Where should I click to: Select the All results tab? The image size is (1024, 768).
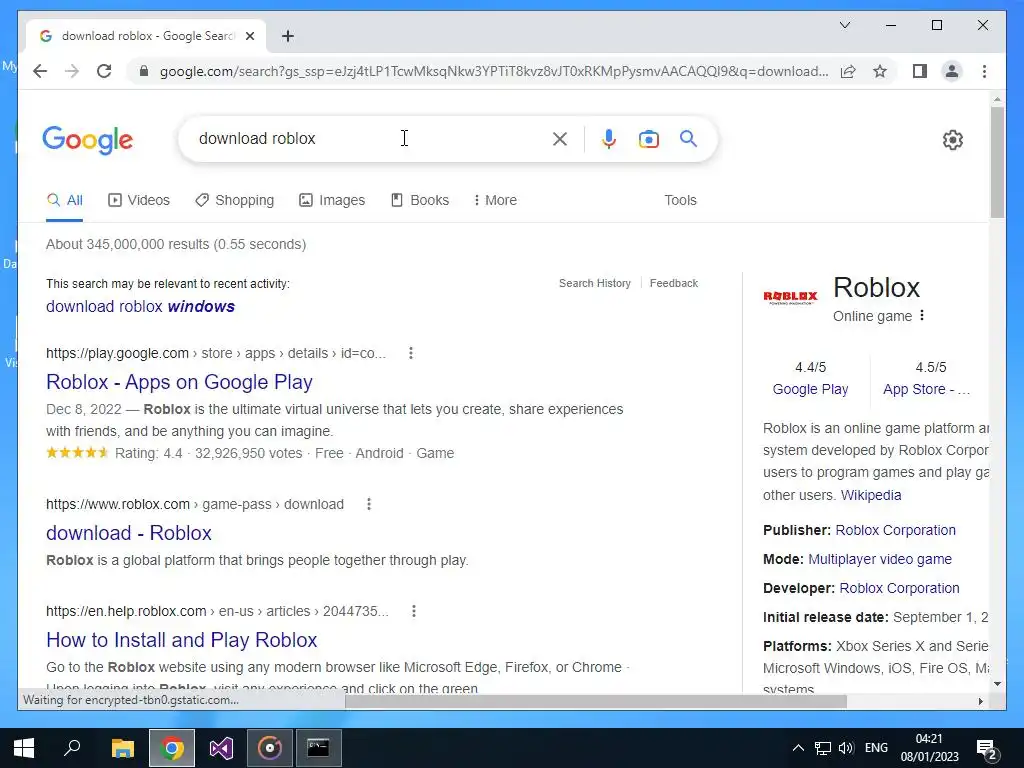click(x=65, y=200)
